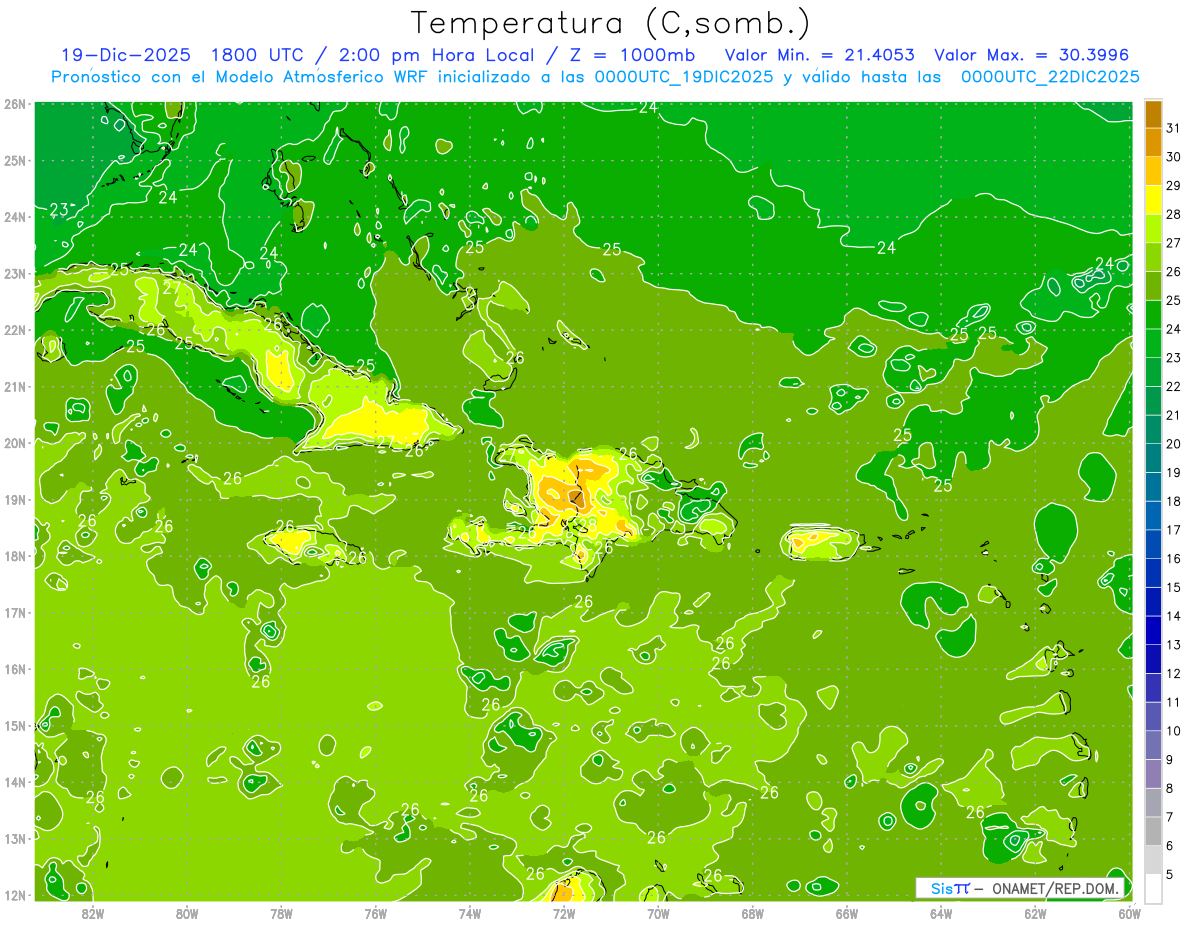Select the '0000UTC_19DIC2025' initialization time
The width and height of the screenshot is (1200, 927).
point(684,77)
